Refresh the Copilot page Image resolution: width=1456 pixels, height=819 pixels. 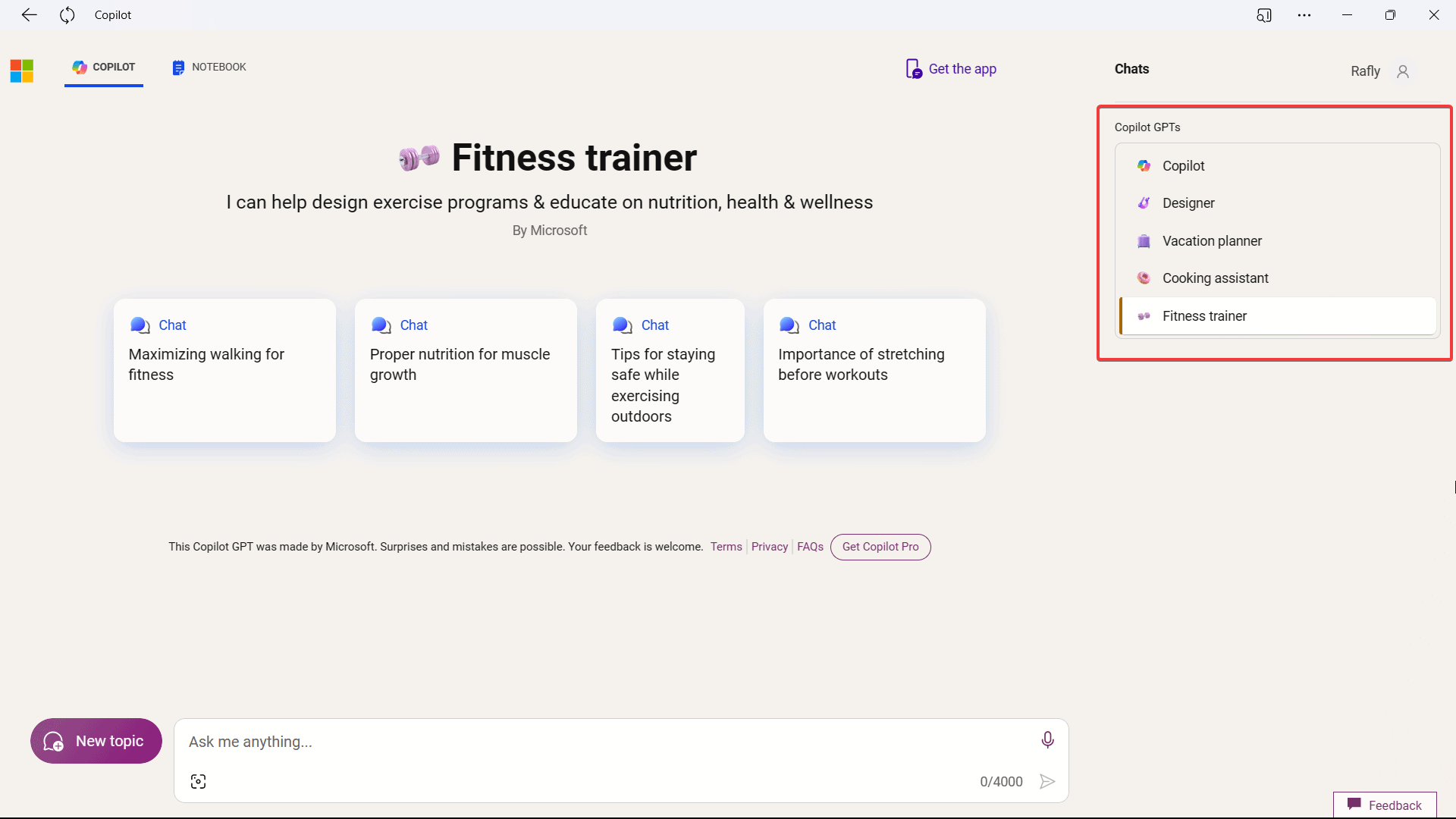67,14
